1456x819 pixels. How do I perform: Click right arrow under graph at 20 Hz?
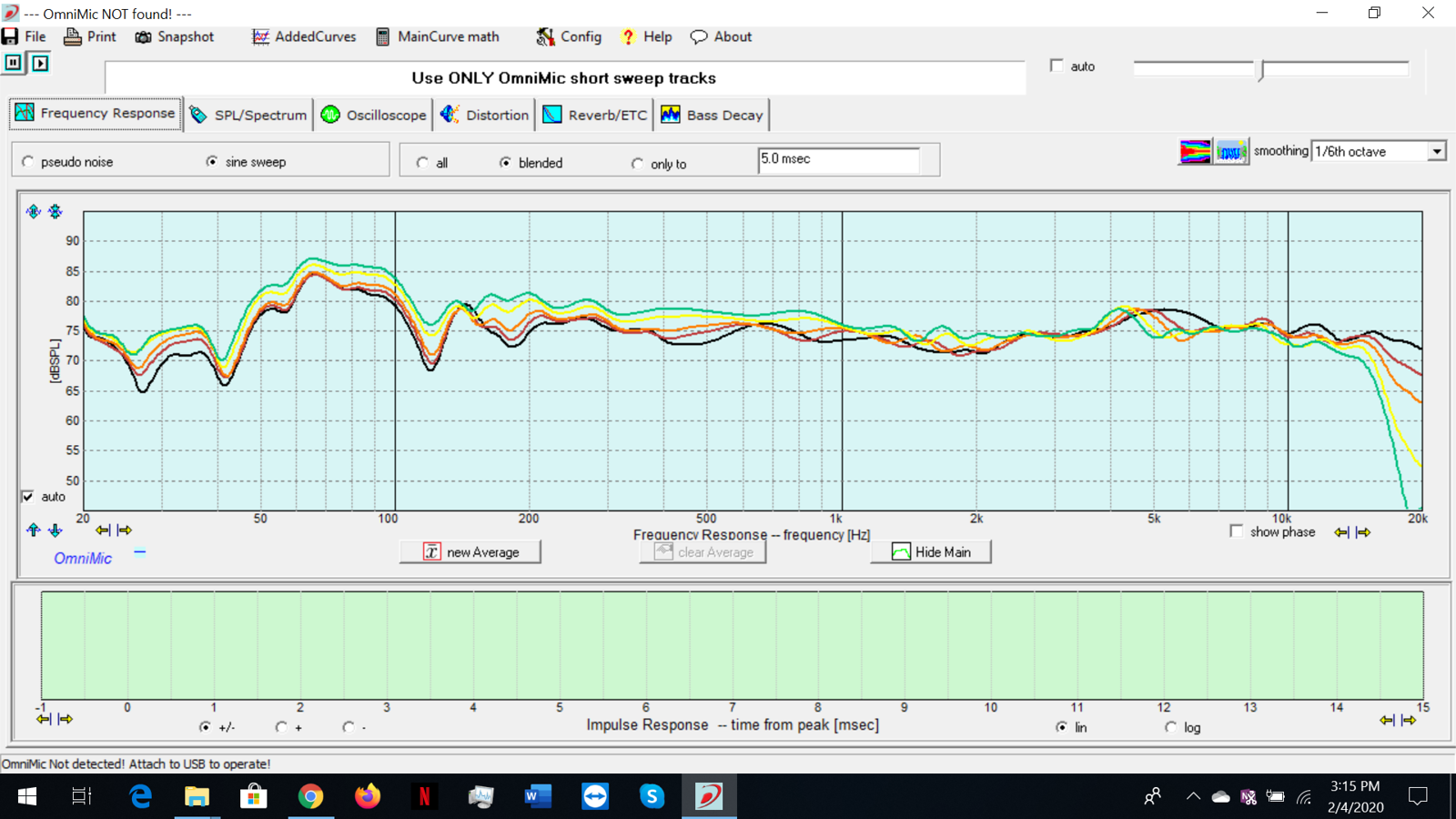pyautogui.click(x=125, y=530)
